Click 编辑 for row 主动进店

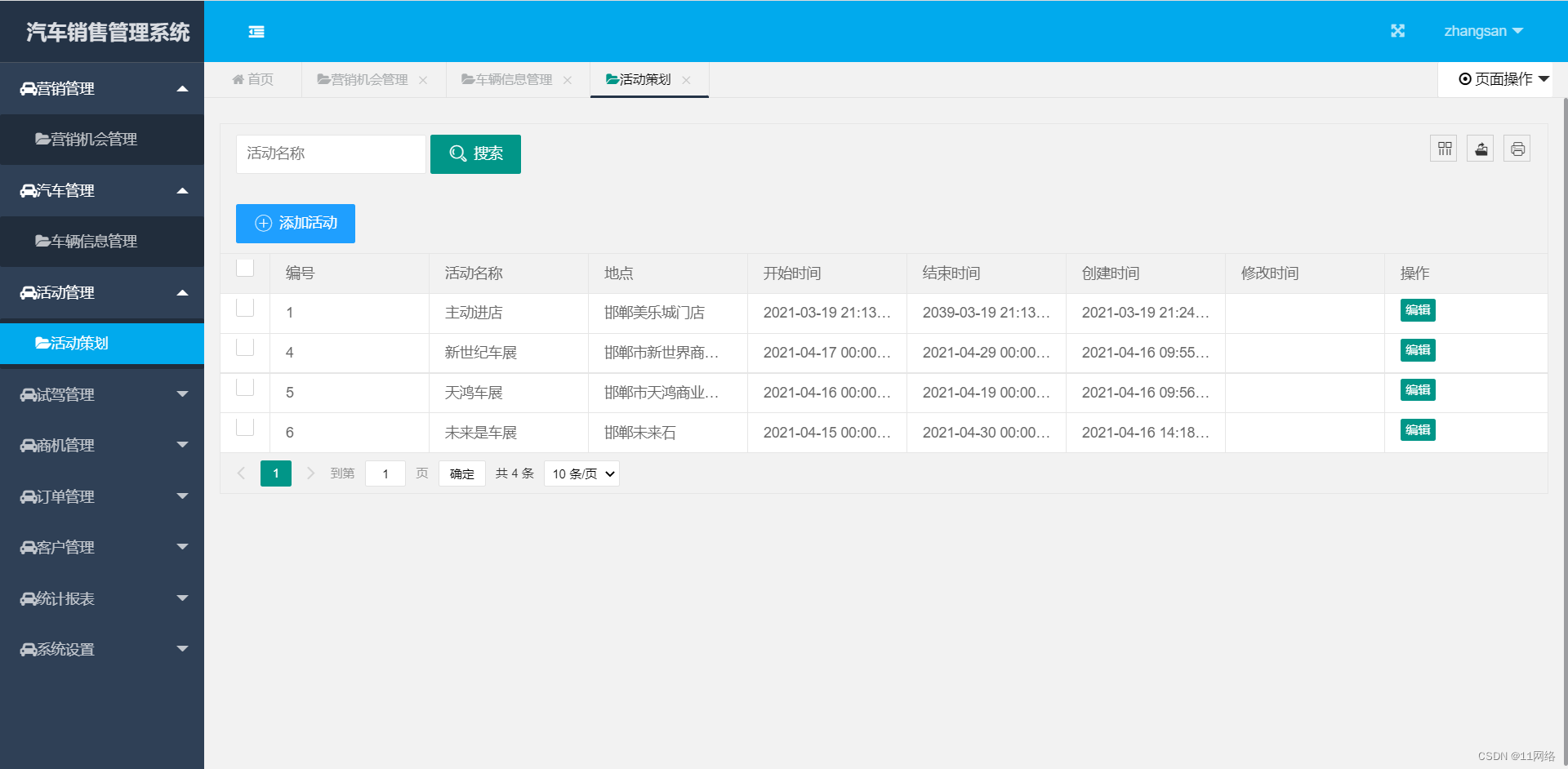[1418, 310]
